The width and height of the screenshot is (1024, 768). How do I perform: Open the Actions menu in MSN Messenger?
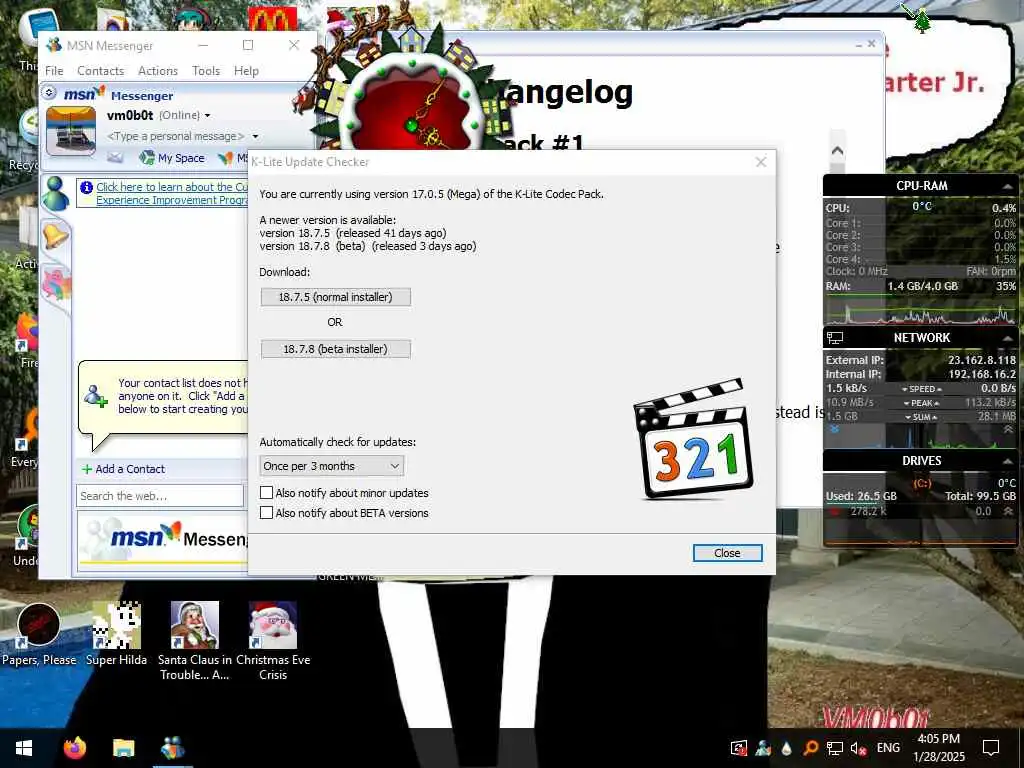click(158, 71)
